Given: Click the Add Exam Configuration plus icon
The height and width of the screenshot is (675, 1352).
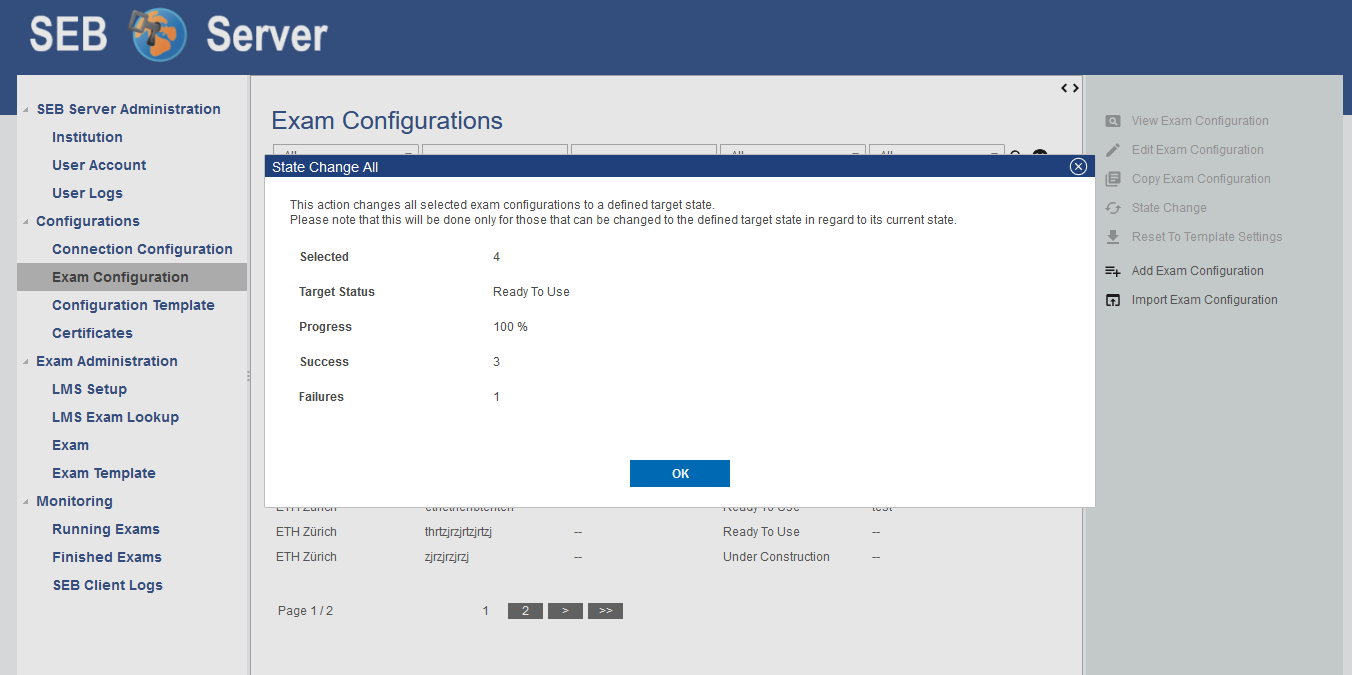Looking at the screenshot, I should coord(1112,271).
